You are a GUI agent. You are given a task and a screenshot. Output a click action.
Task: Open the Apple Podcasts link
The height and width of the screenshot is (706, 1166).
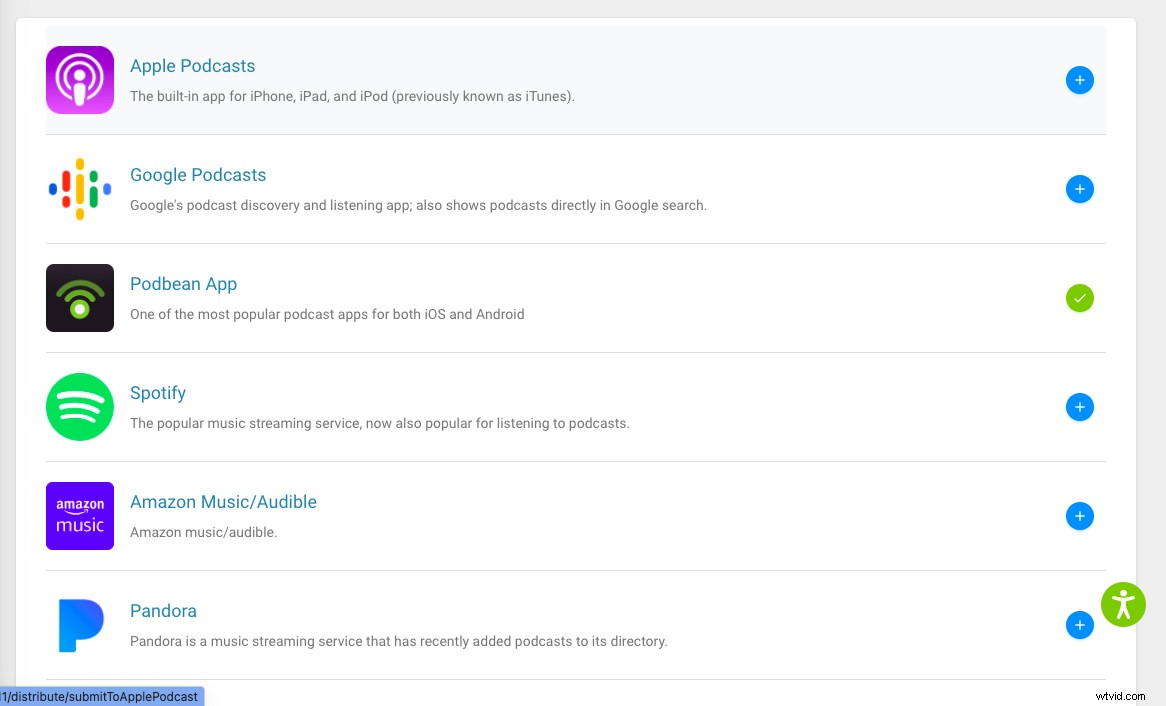192,66
